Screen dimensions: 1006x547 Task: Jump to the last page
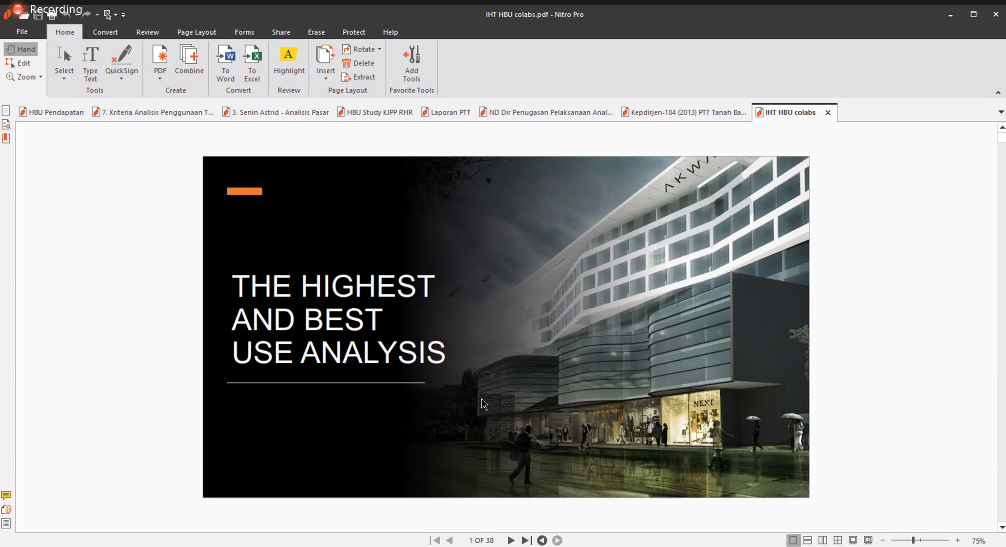click(526, 540)
